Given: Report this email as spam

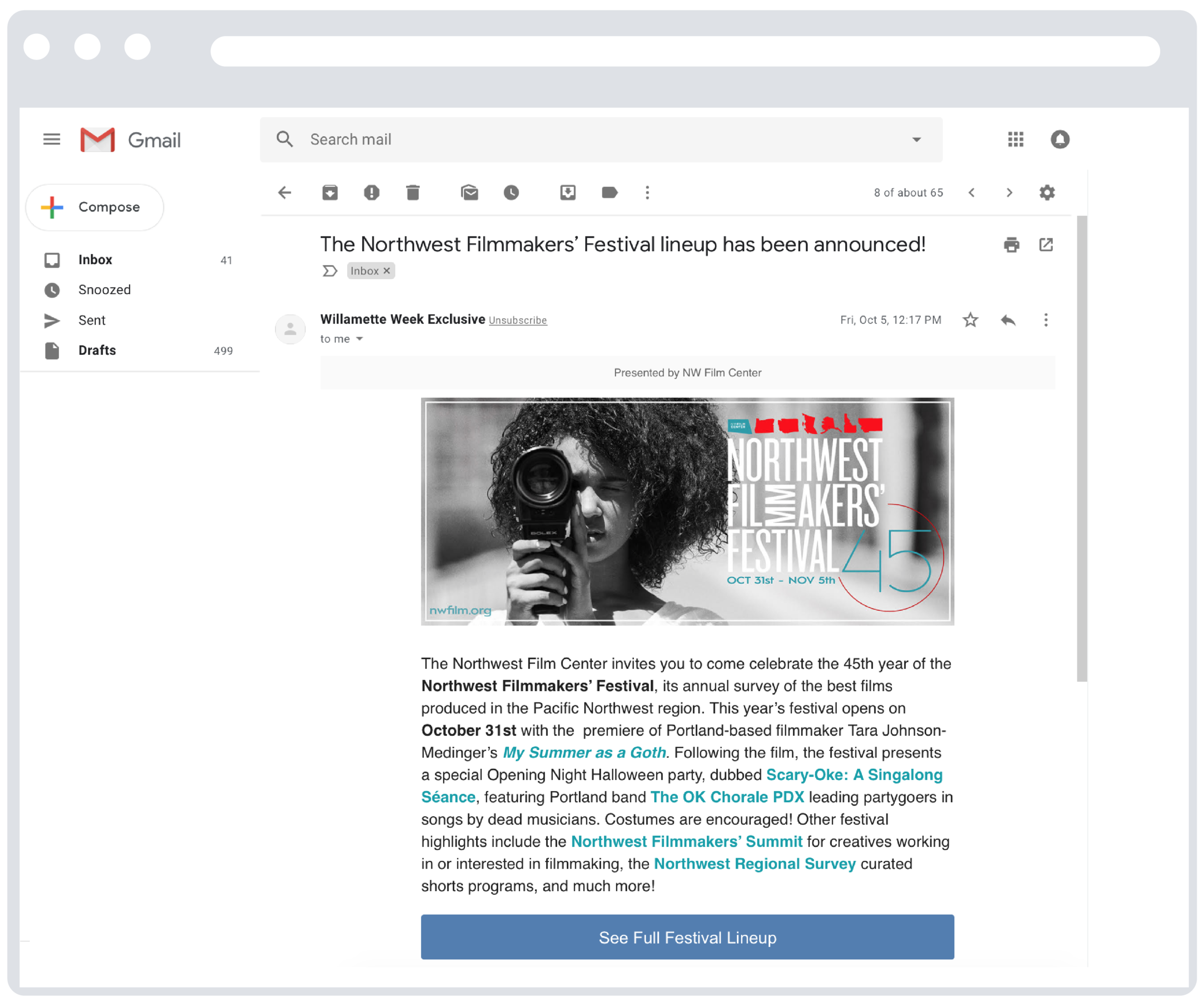Looking at the screenshot, I should coord(371,193).
